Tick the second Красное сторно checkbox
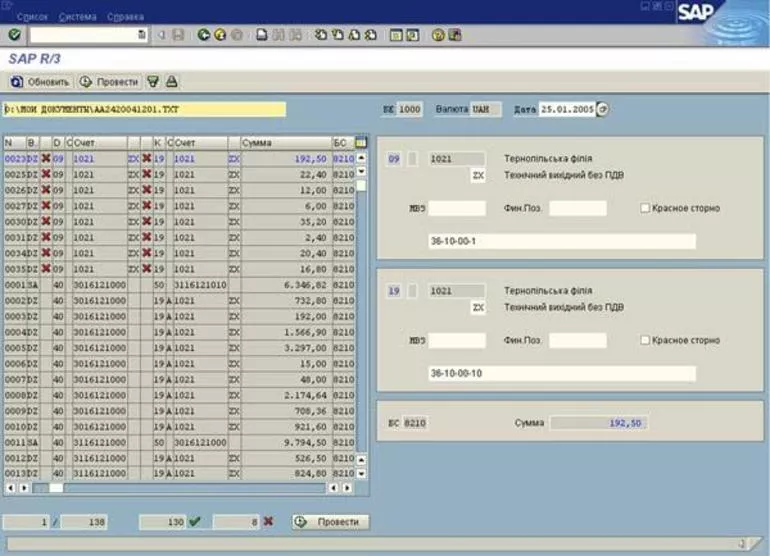Screen dimensions: 770x556 645,340
